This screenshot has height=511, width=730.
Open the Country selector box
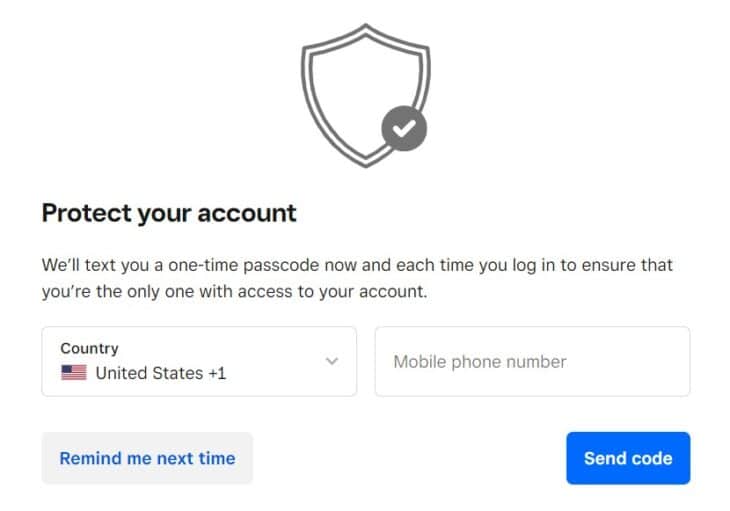click(199, 361)
